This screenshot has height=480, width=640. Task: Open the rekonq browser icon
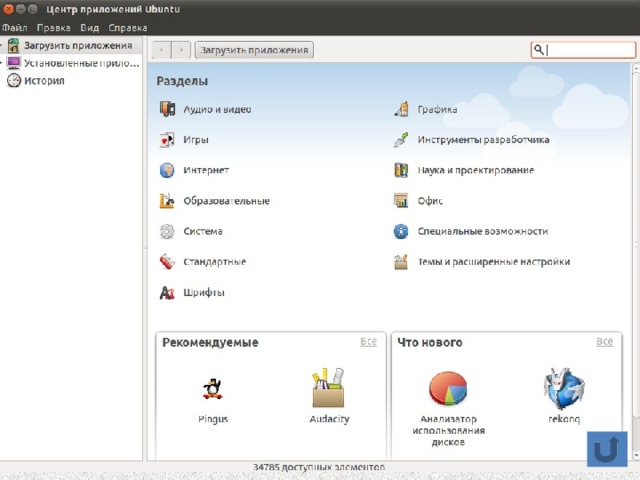coord(564,388)
